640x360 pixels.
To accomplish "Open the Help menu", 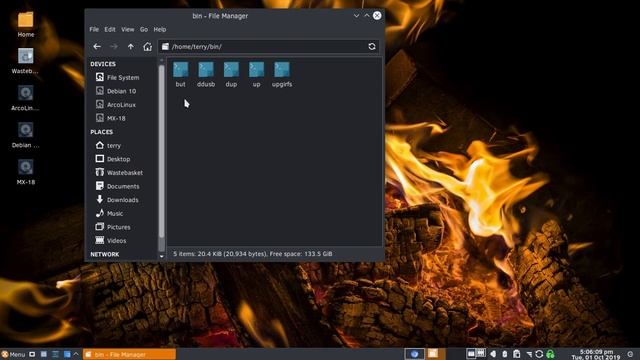I will click(x=160, y=29).
